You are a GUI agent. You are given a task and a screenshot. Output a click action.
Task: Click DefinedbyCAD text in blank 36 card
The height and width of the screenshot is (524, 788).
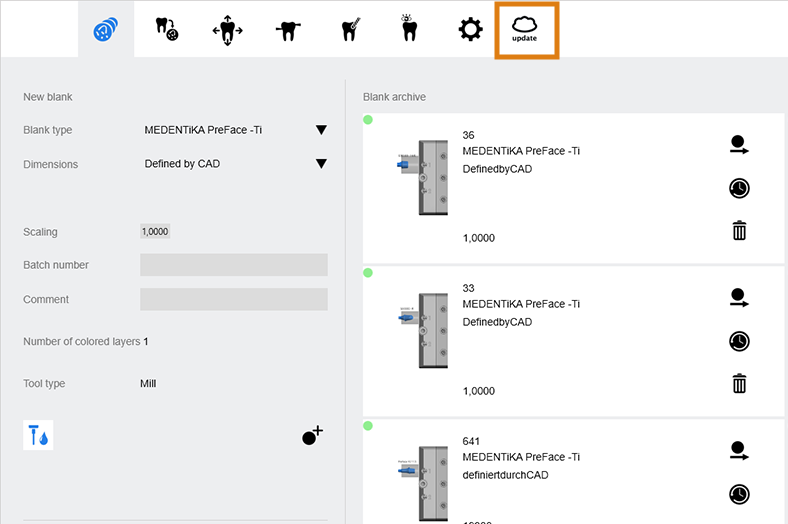(x=497, y=169)
